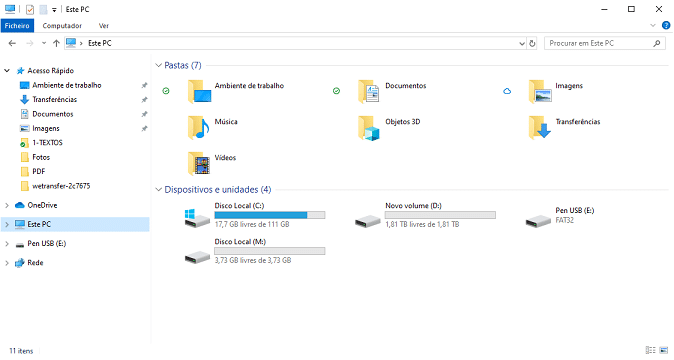Click the Novo volume (D:) usage bar
674x360 pixels.
point(440,215)
